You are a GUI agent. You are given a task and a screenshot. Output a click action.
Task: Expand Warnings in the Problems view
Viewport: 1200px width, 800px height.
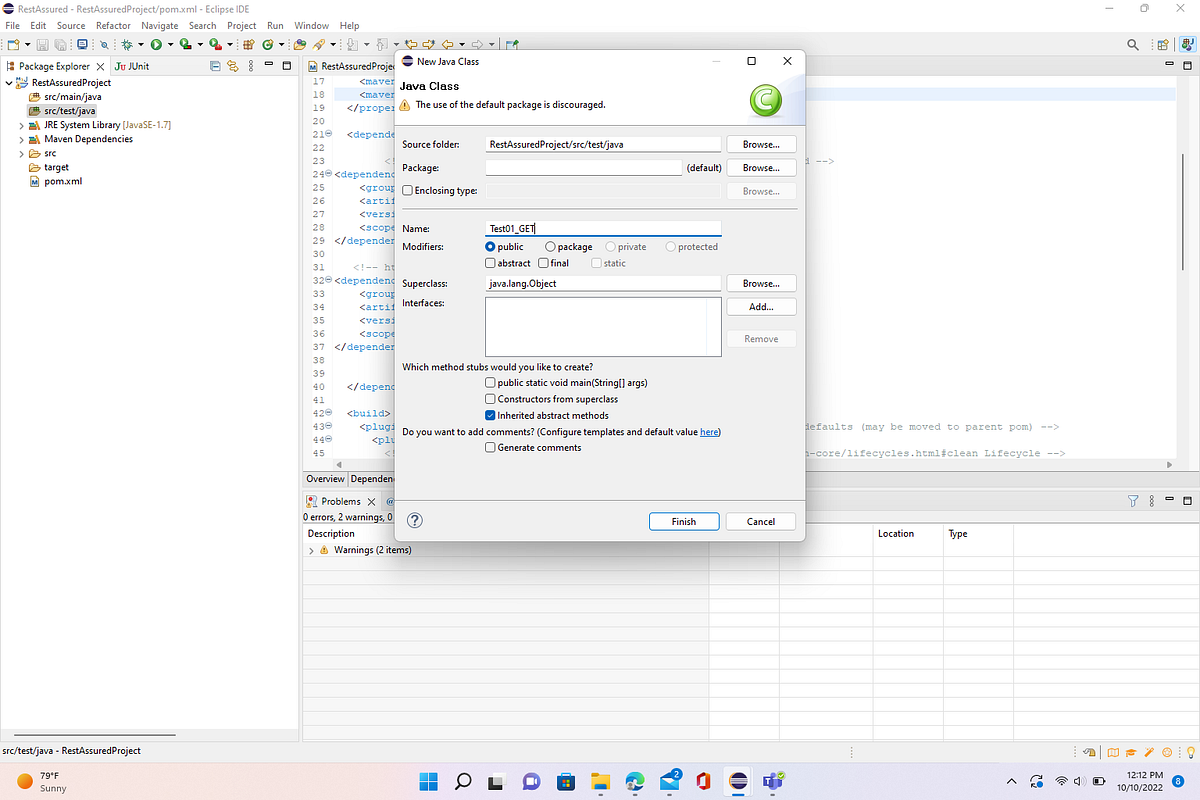[311, 549]
